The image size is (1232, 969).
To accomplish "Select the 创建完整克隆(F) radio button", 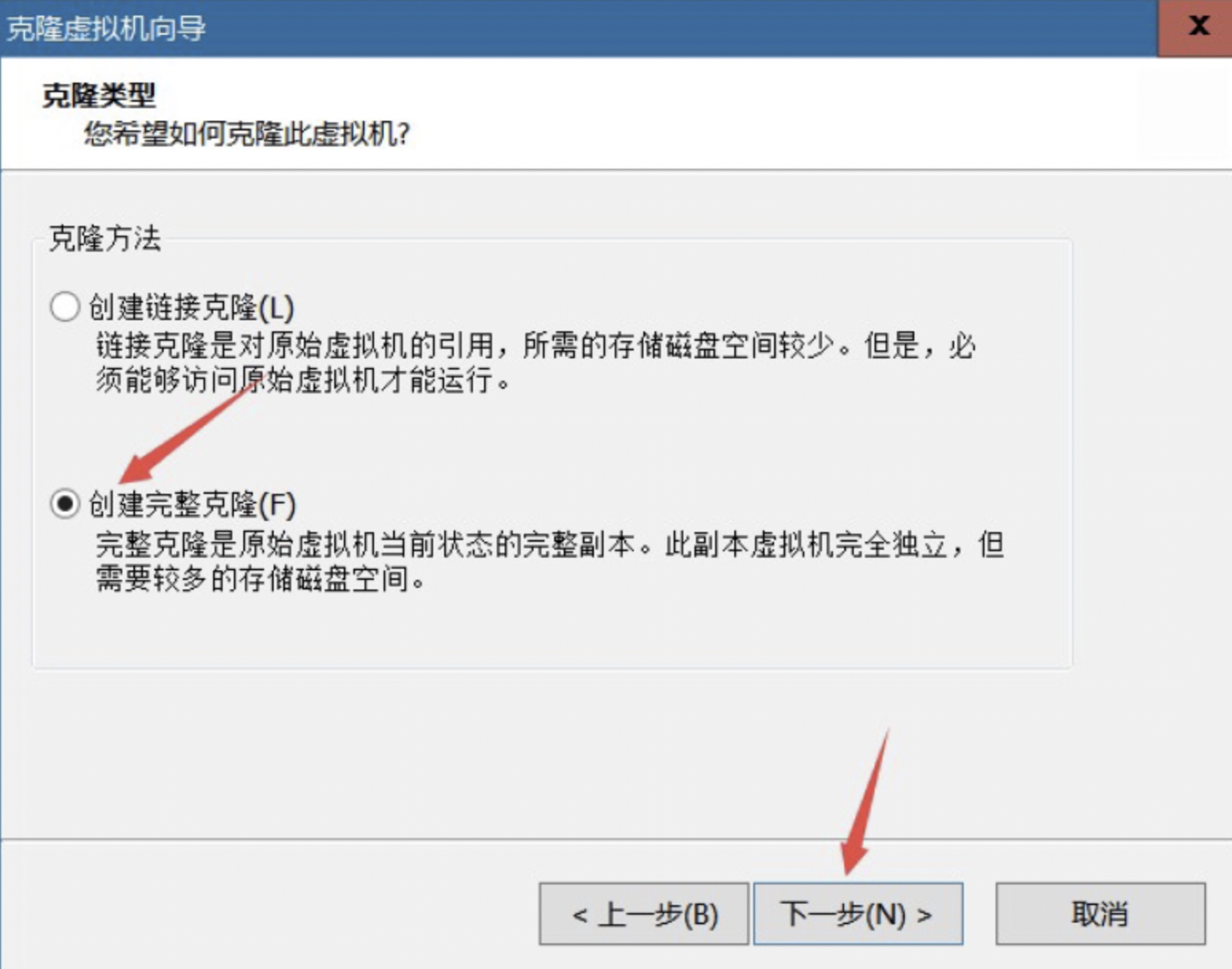I will click(65, 504).
